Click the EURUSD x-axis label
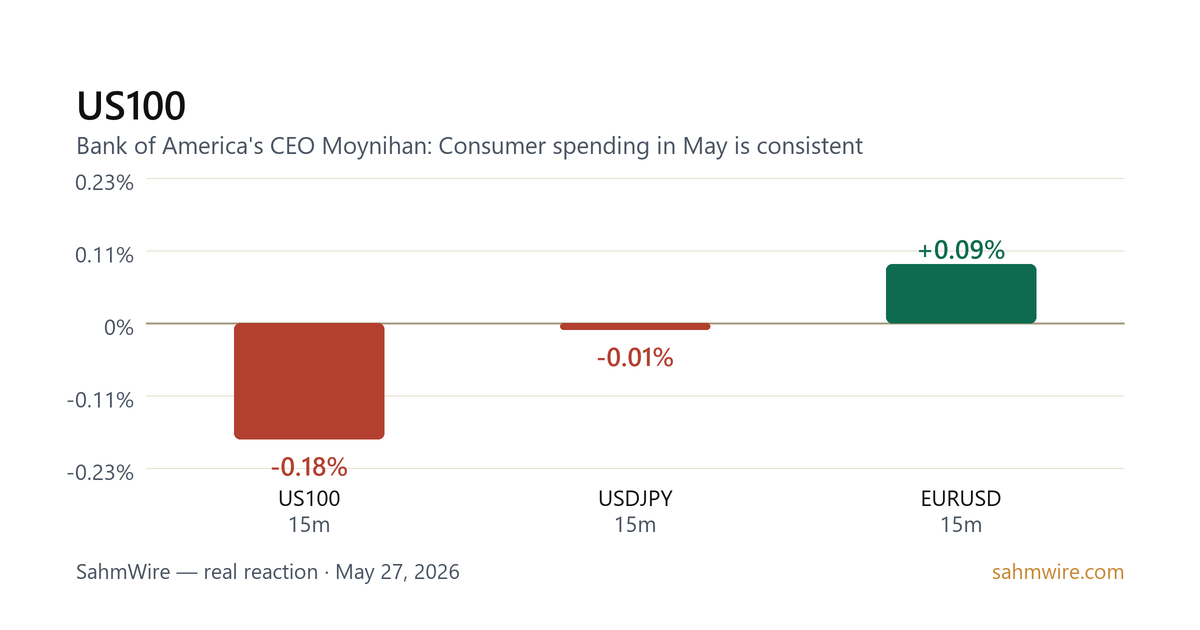The image size is (1200, 630). [x=961, y=498]
